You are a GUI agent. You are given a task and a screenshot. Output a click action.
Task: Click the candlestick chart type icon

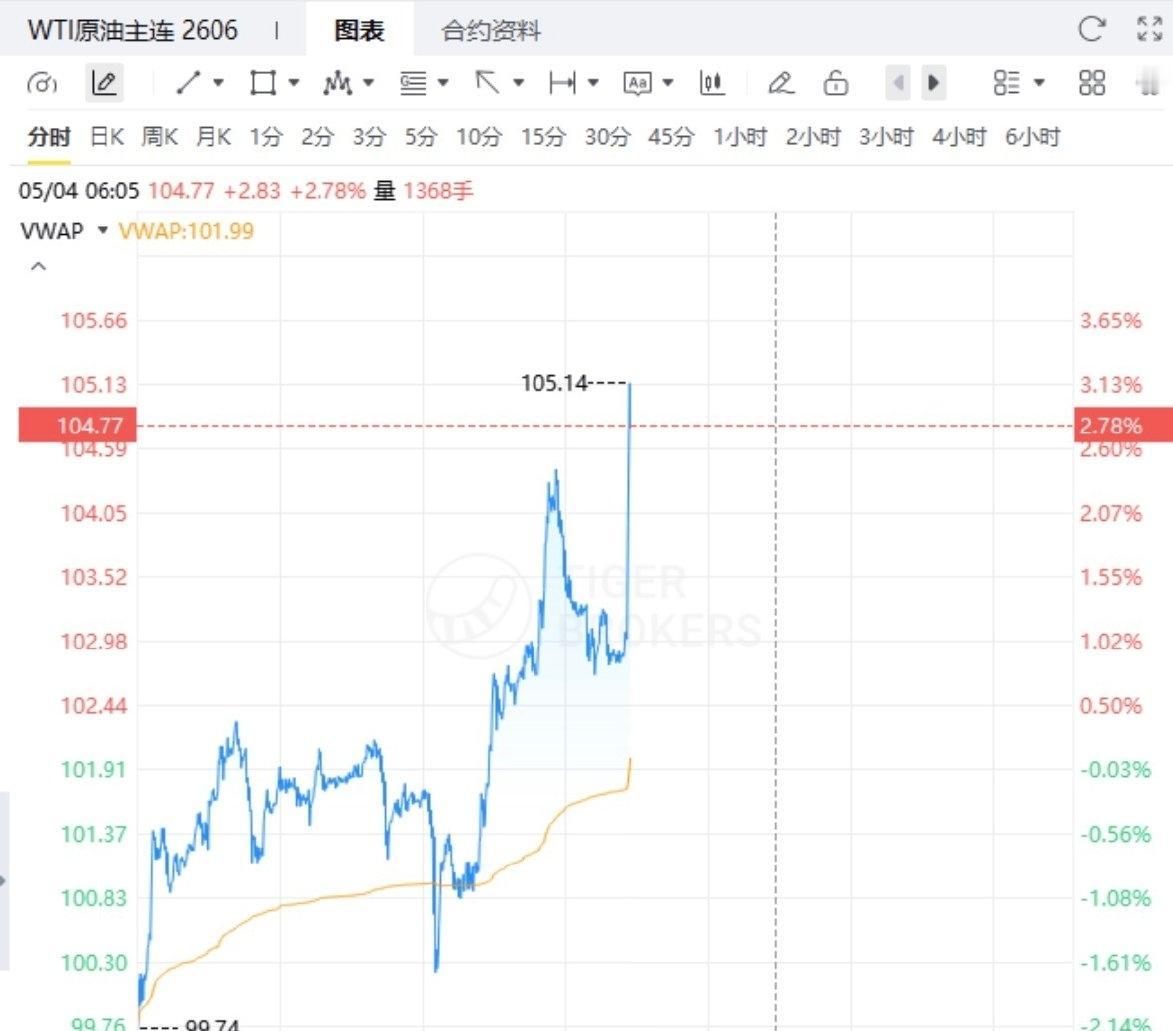pos(711,83)
